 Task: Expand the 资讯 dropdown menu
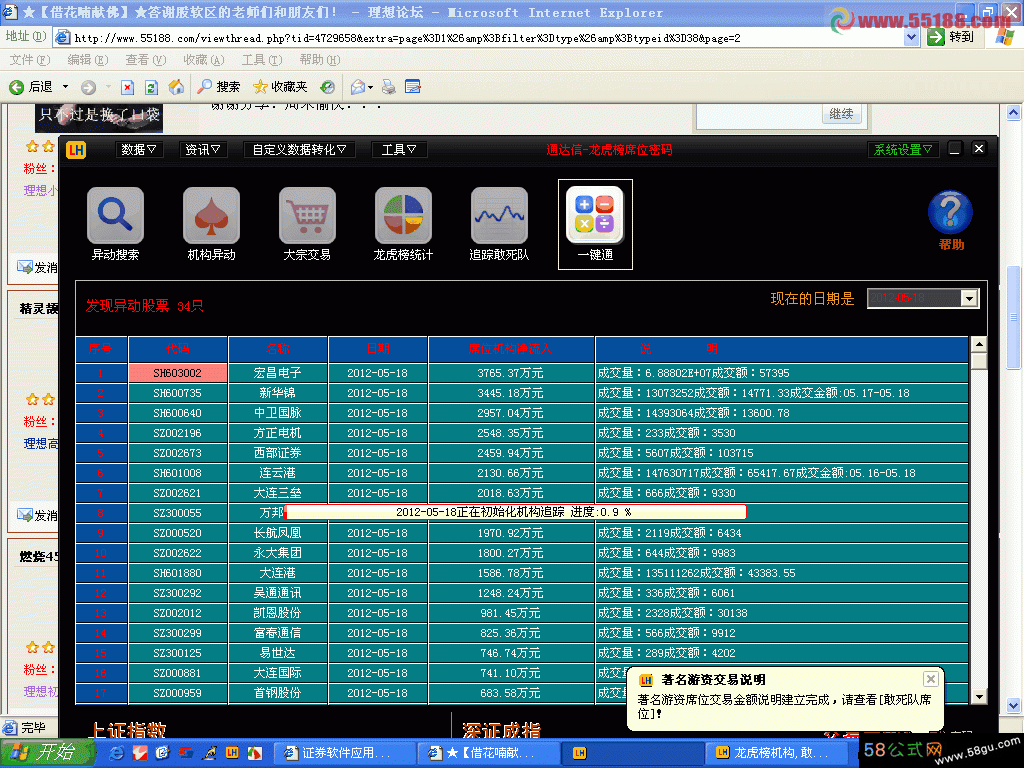(202, 150)
